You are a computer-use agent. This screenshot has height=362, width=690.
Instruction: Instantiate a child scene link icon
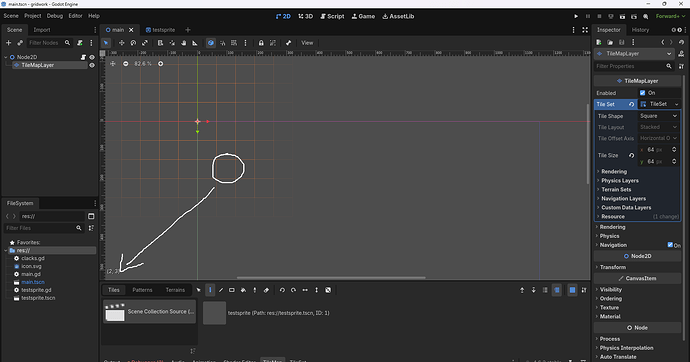pos(20,43)
